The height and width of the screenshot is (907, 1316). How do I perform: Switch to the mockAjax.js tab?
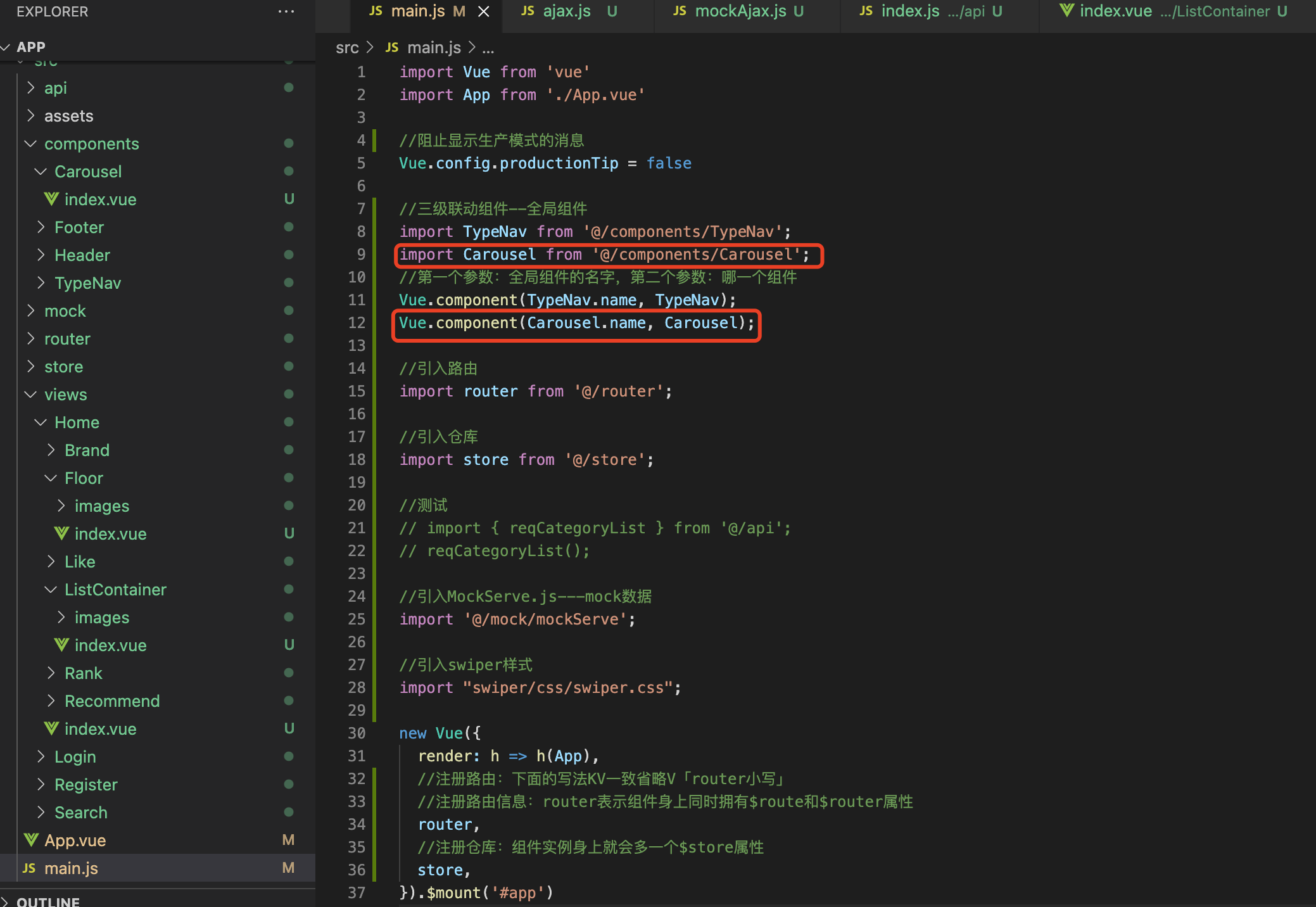(x=740, y=11)
